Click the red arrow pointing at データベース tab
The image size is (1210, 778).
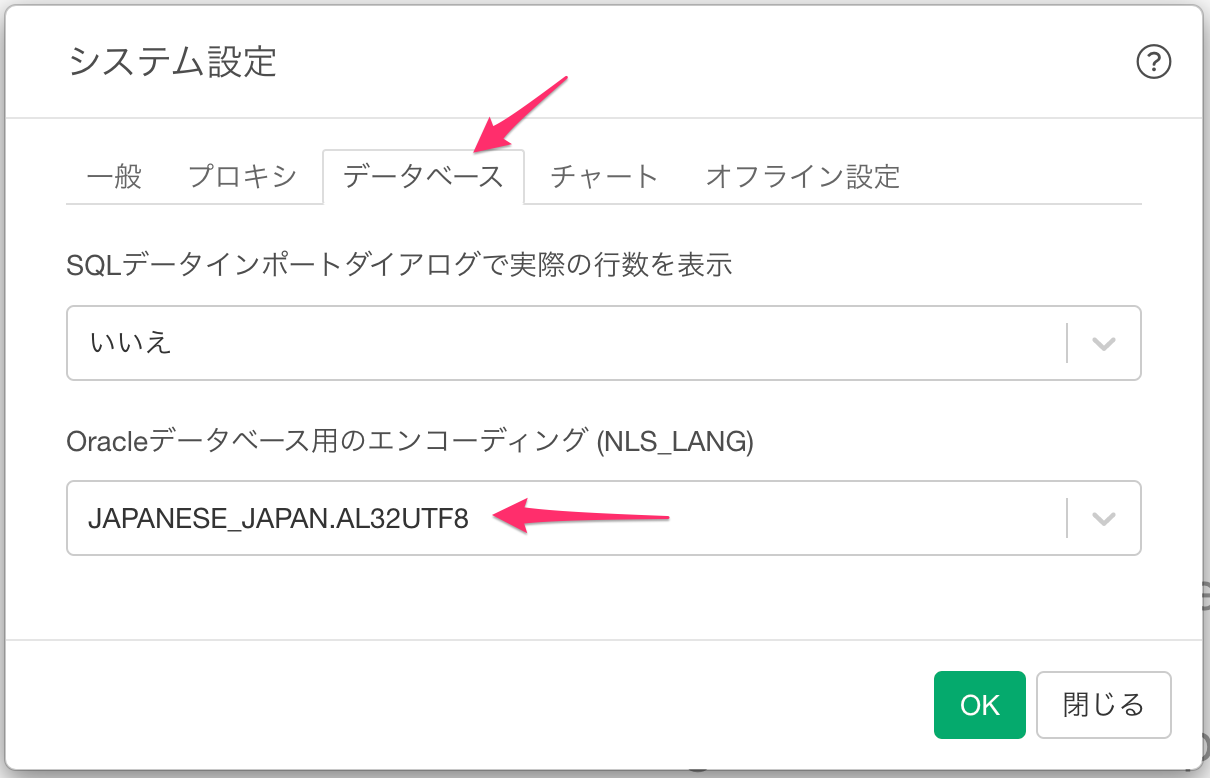pos(520,113)
